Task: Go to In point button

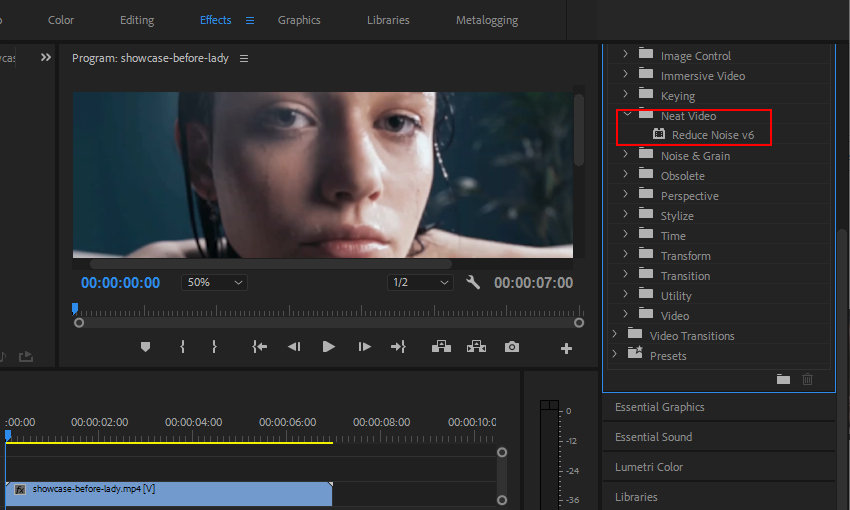Action: pos(260,347)
